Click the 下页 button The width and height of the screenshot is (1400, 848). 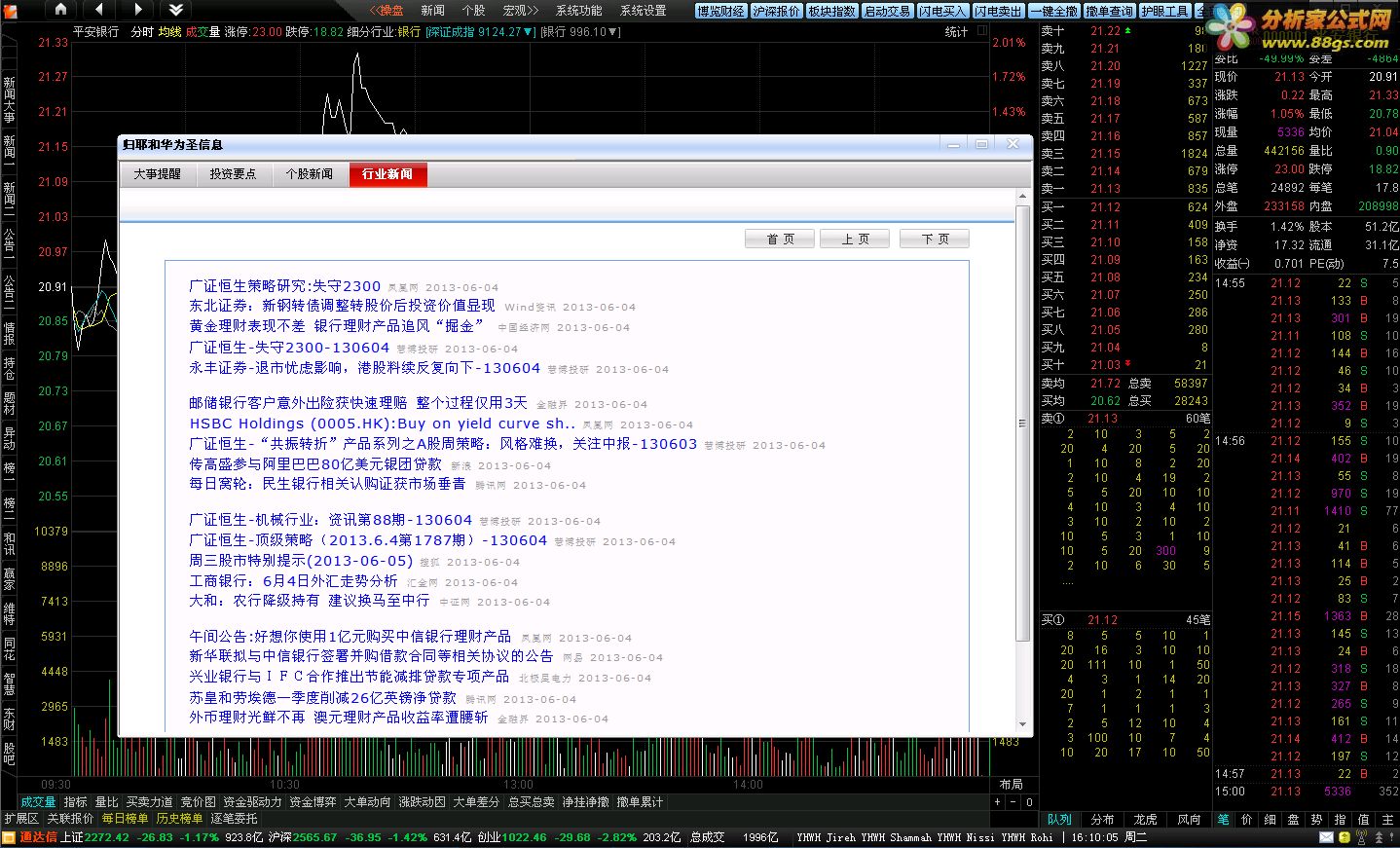click(934, 239)
